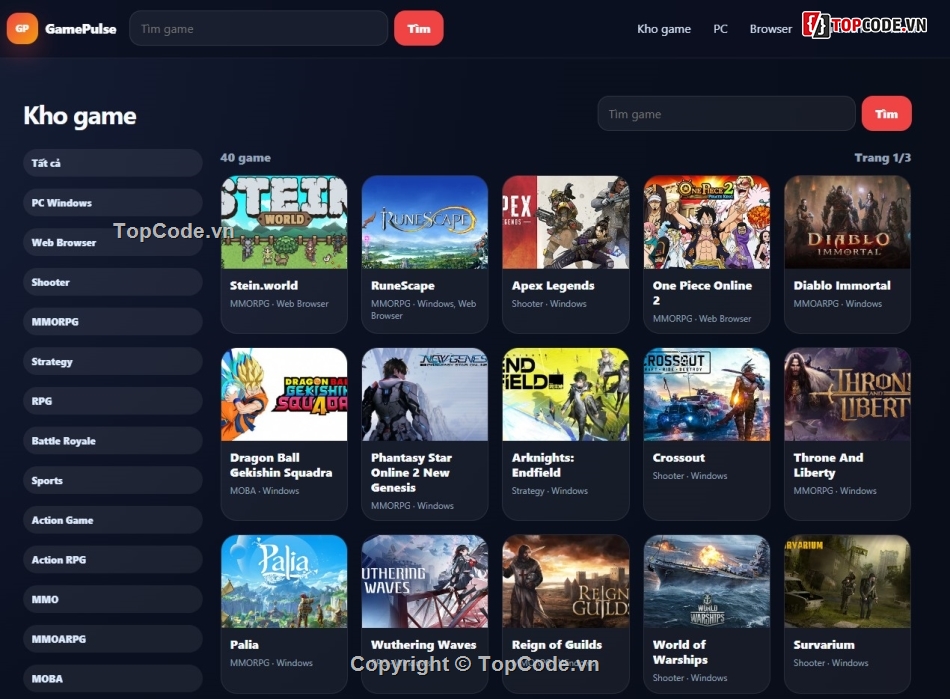Viewport: 950px width, 699px height.
Task: Focus the header Tìm game search field
Action: (x=258, y=28)
